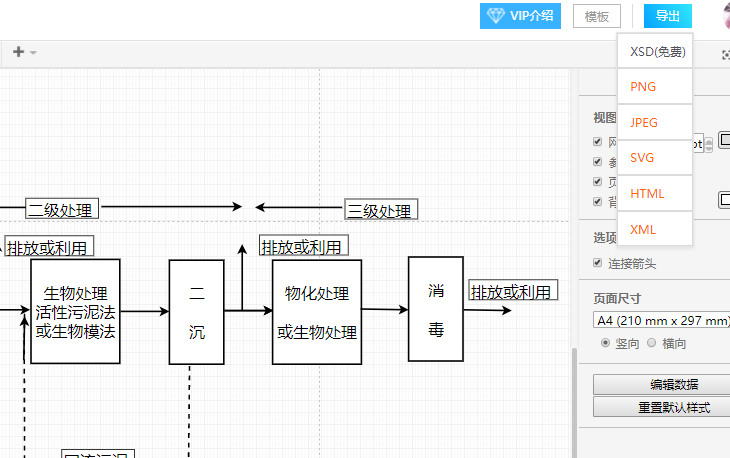
Task: Toggle fourth checkbox under 视图 section
Action: [x=598, y=202]
